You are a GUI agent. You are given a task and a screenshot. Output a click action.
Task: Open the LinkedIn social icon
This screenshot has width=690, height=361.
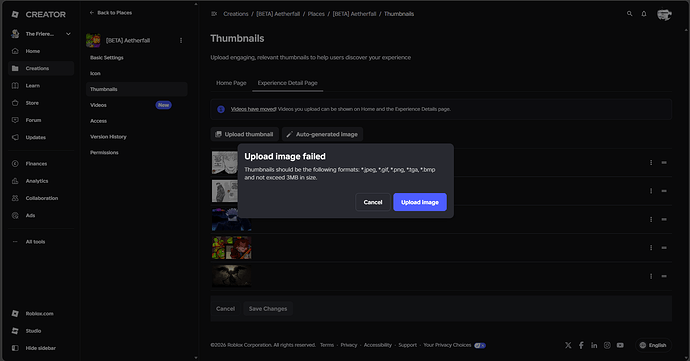[x=594, y=345]
